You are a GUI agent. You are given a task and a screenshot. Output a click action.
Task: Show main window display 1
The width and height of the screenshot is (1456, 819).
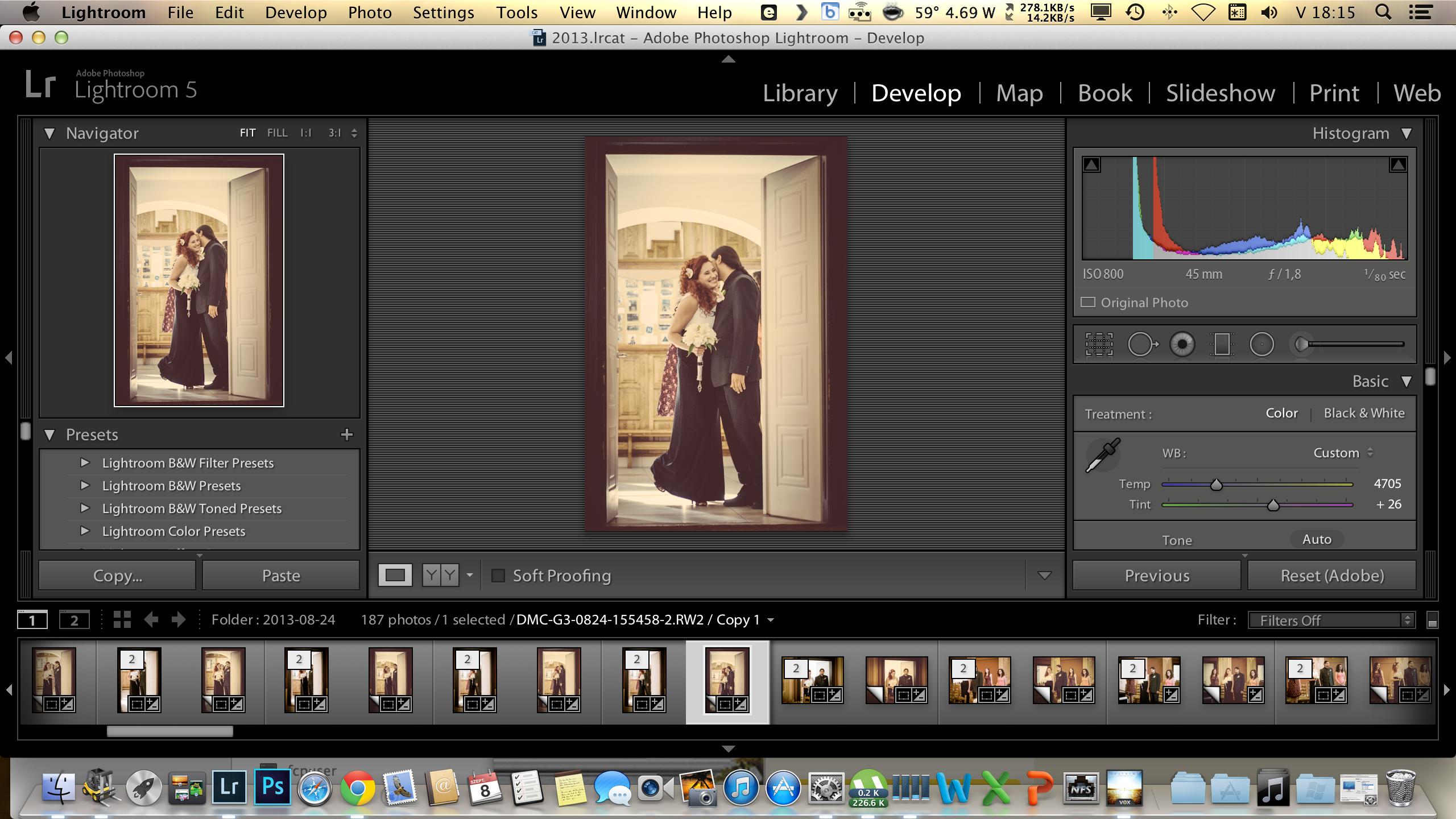coord(32,620)
